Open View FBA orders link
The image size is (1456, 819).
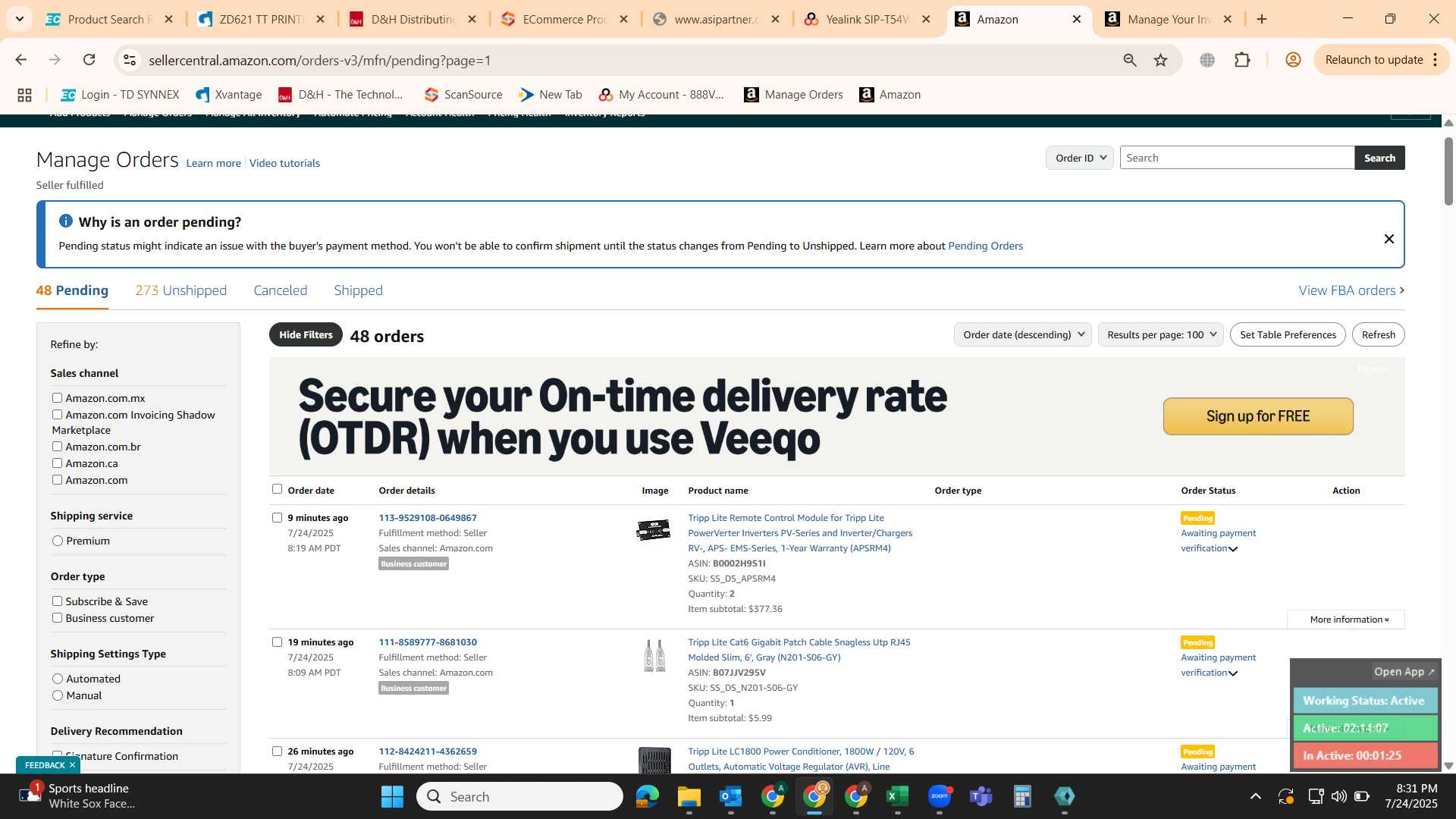1351,290
